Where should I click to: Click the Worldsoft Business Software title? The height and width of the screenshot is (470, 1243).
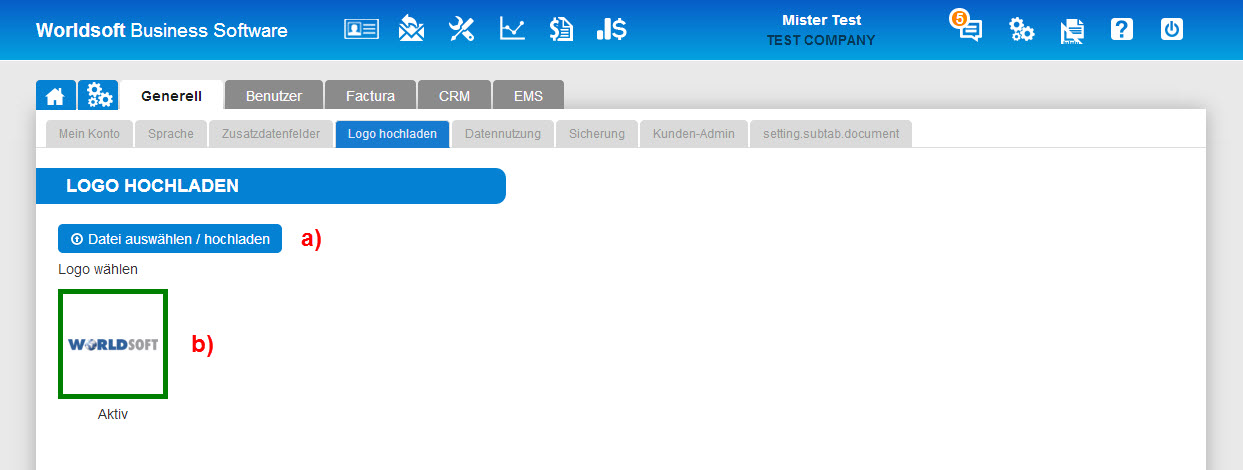pos(162,30)
